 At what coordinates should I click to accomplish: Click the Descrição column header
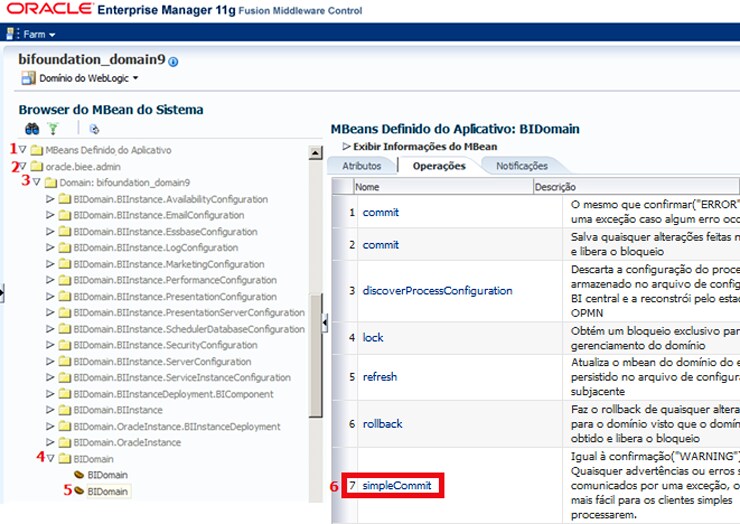[636, 186]
